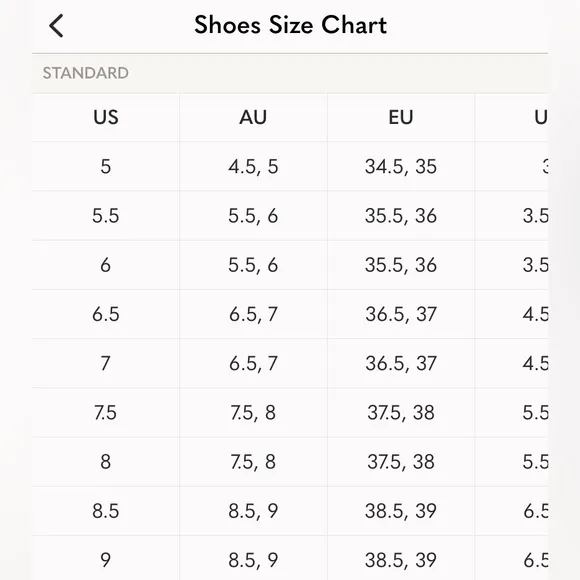The width and height of the screenshot is (580, 580).
Task: Select the US size 7.5 cell
Action: click(x=106, y=412)
